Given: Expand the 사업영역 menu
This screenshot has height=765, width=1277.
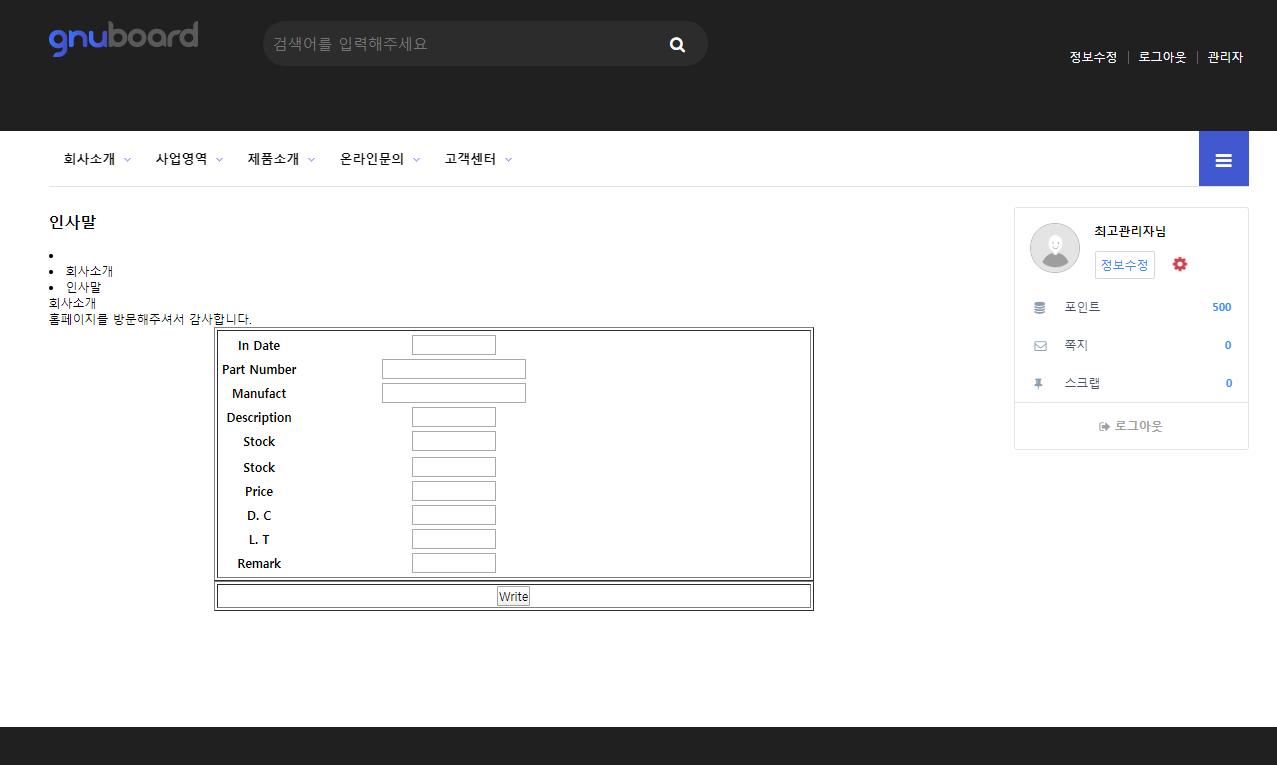Looking at the screenshot, I should pyautogui.click(x=188, y=159).
